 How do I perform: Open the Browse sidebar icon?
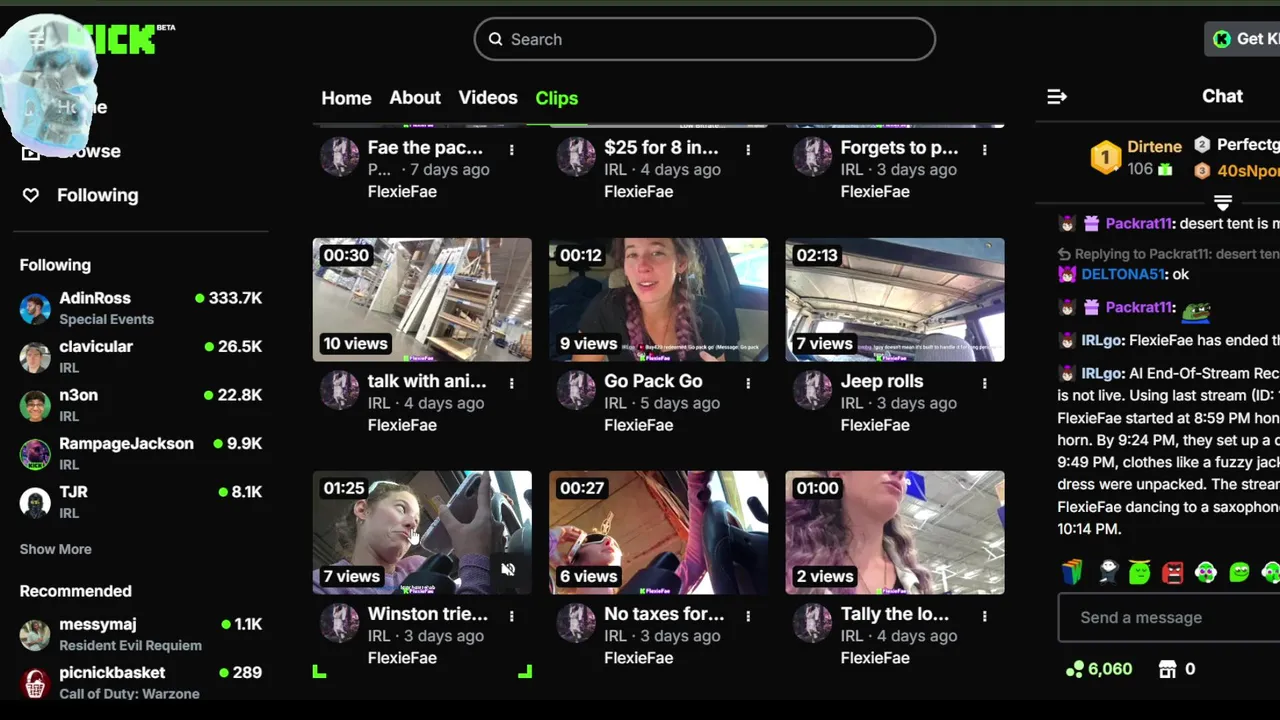[x=31, y=152]
